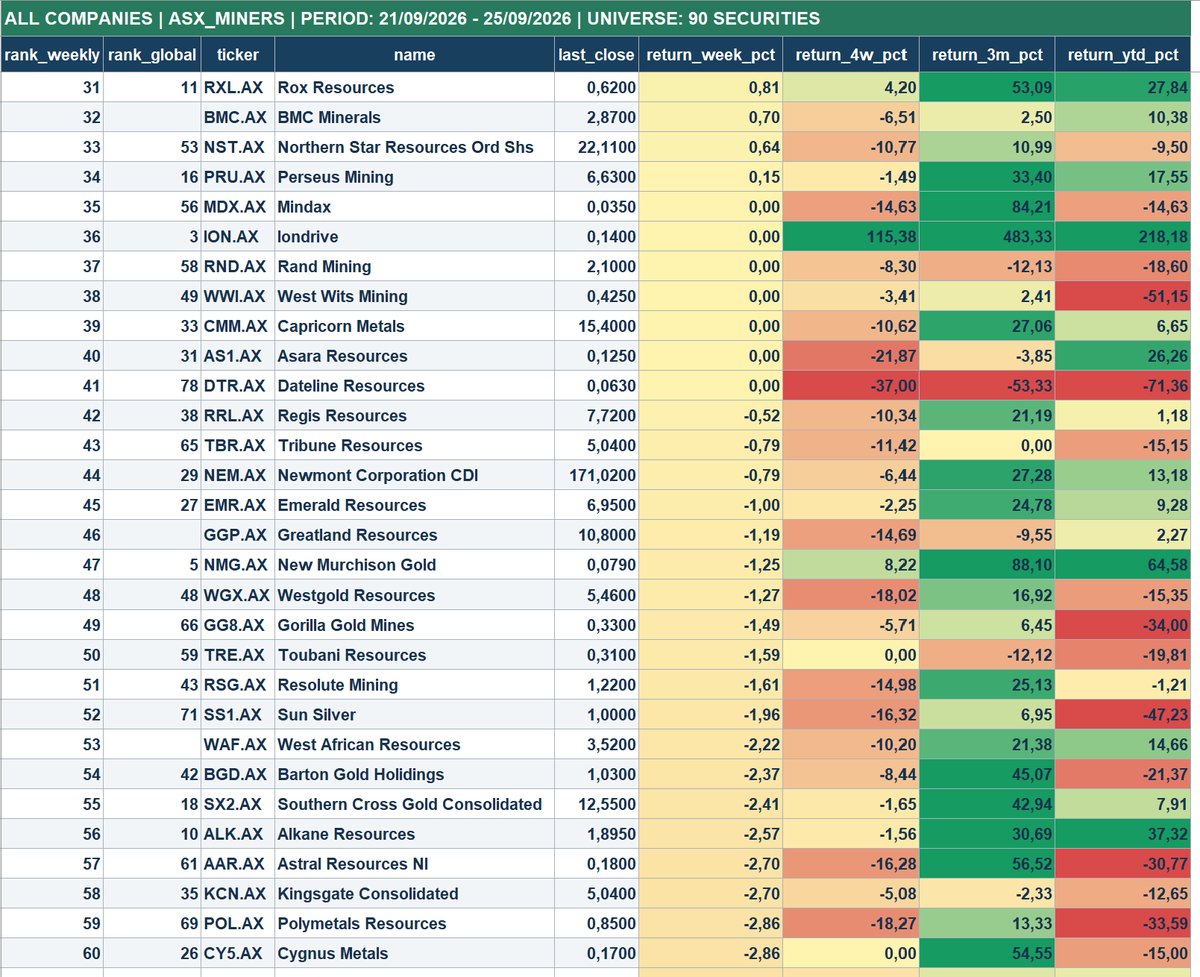Click the Polymetals Resources name cell
This screenshot has width=1200, height=977.
(x=414, y=923)
